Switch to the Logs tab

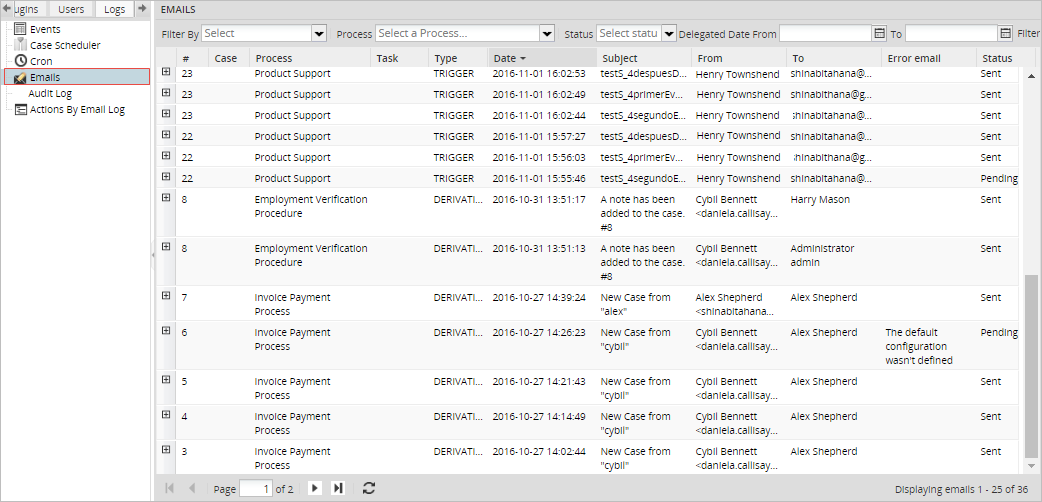[114, 9]
